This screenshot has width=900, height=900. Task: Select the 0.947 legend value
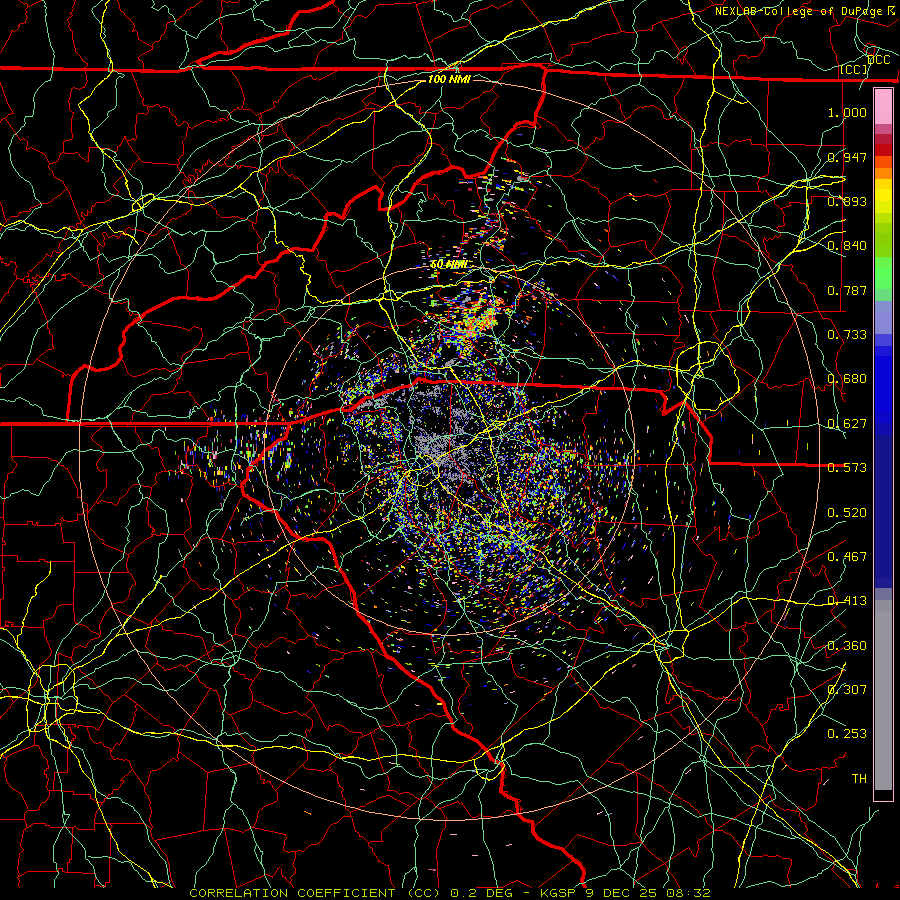click(847, 157)
